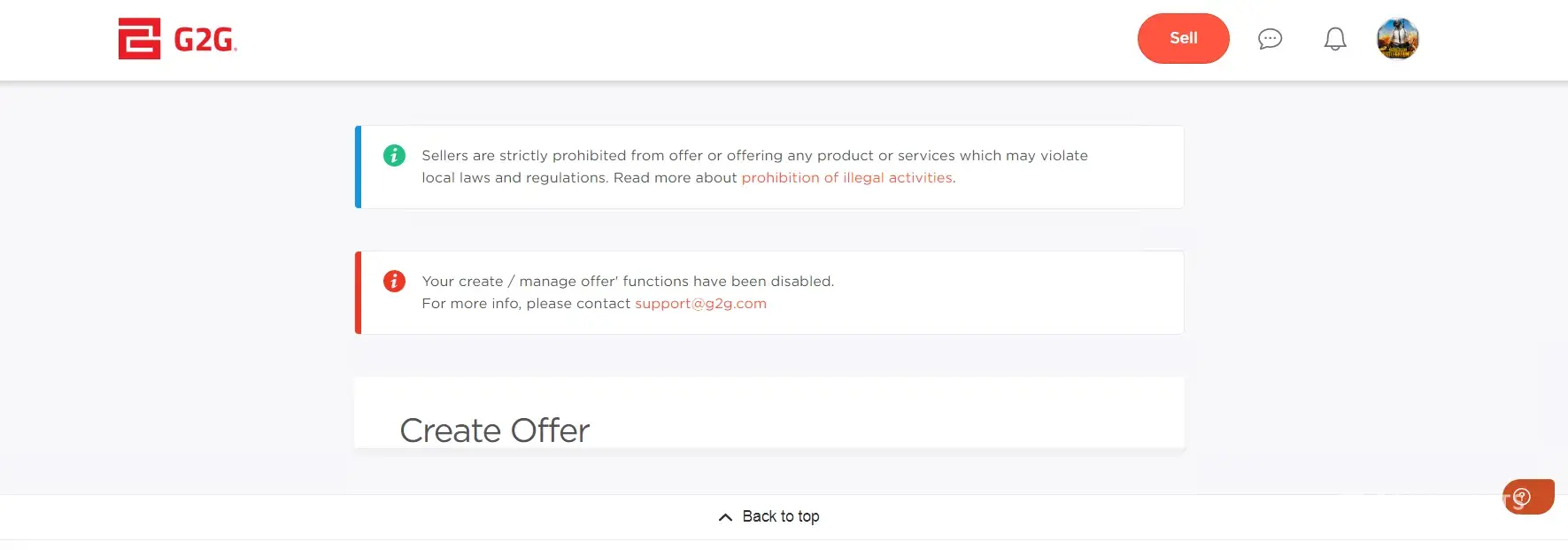Open the user profile avatar
Viewport: 1568px width, 550px height.
(1397, 39)
